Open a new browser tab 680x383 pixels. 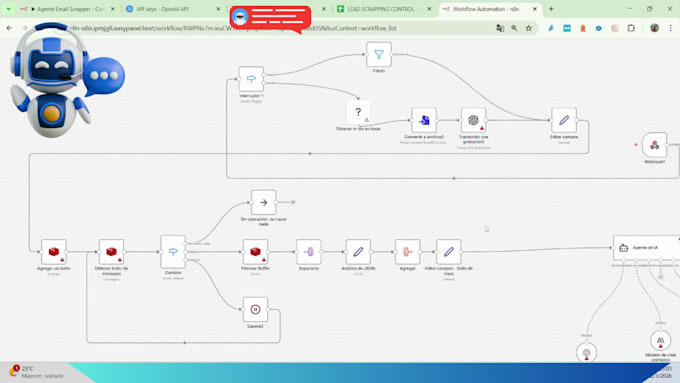[551, 9]
